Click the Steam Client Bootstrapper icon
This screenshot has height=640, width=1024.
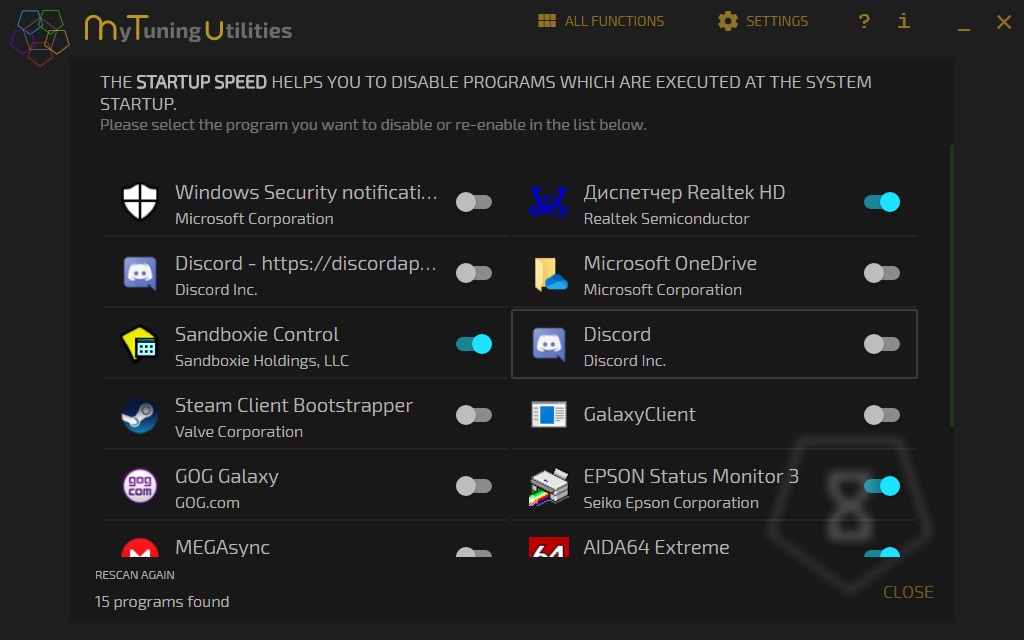click(140, 415)
